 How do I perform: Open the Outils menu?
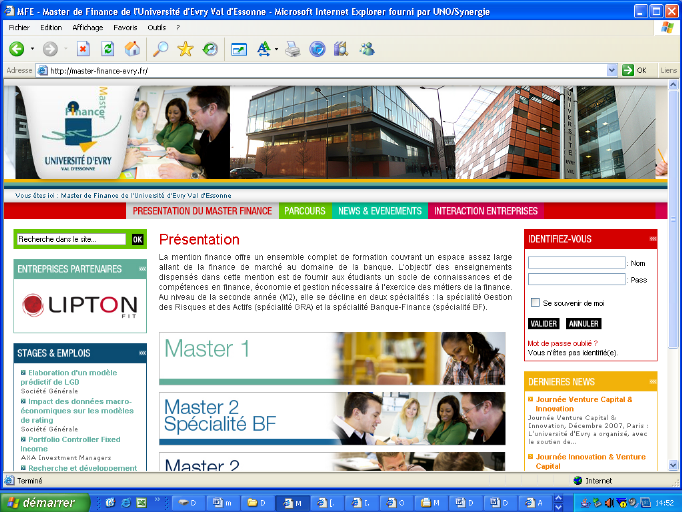157,27
